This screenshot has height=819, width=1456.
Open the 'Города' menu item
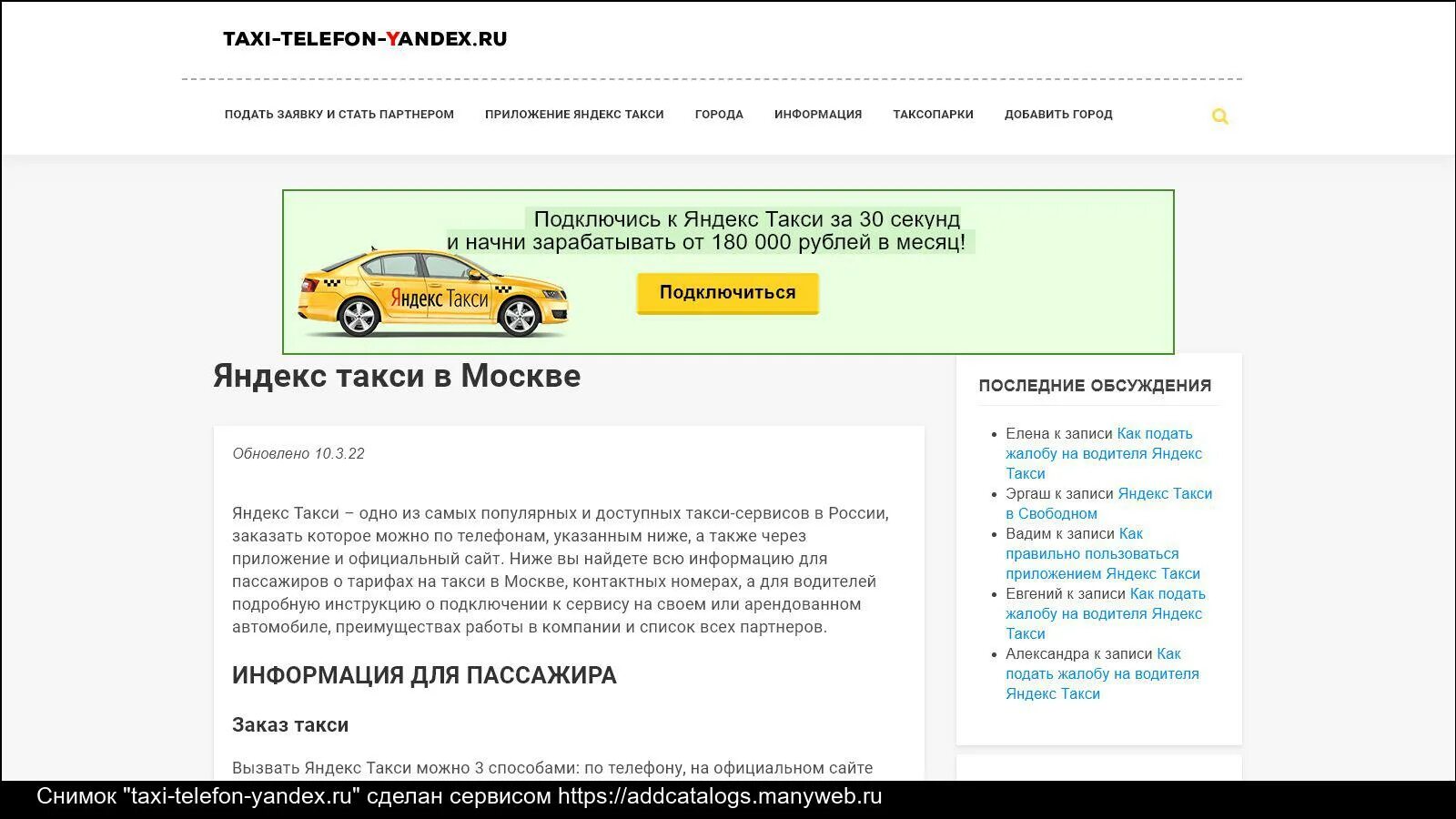tap(719, 115)
